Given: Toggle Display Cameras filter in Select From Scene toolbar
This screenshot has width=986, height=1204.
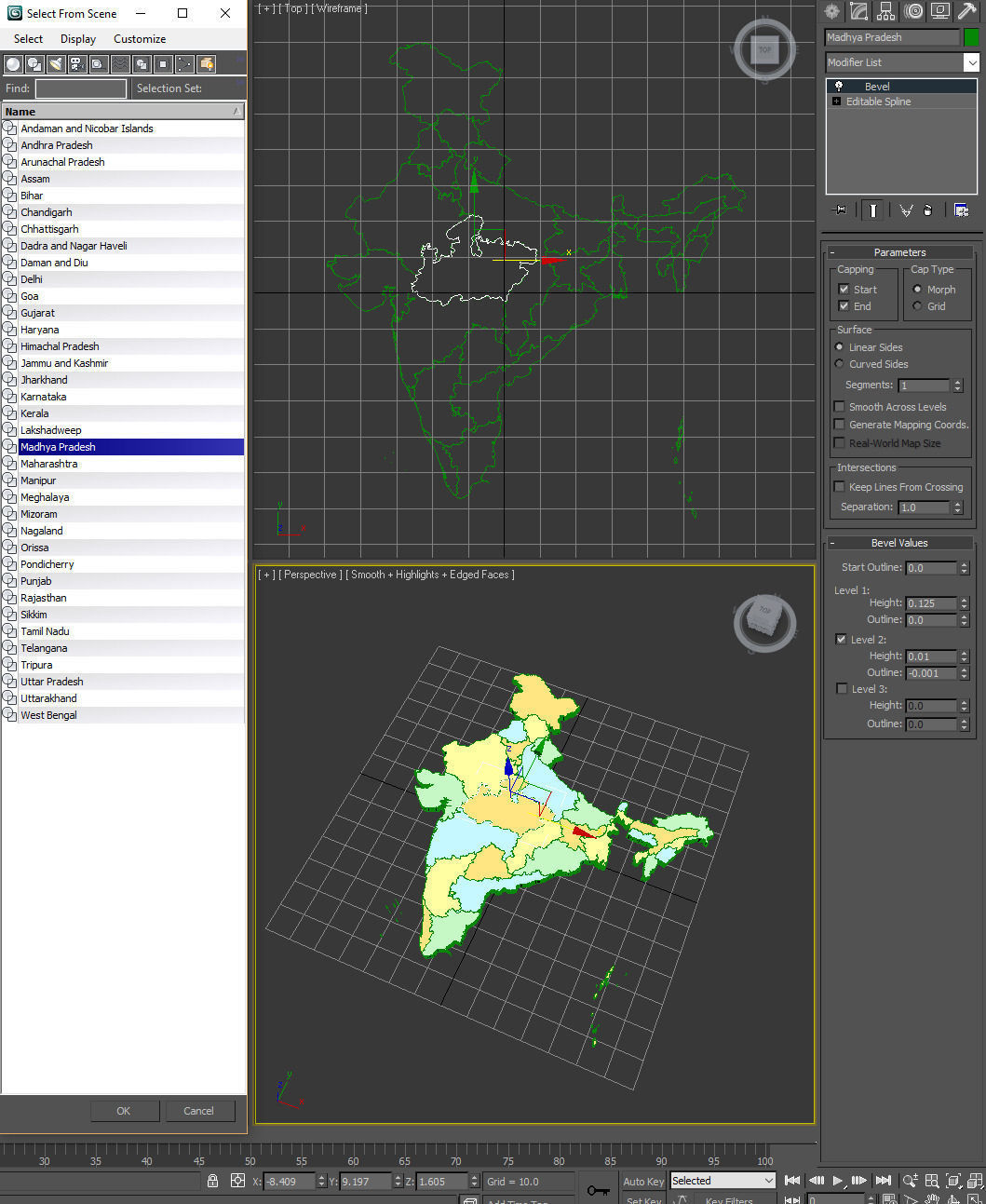Looking at the screenshot, I should point(78,63).
